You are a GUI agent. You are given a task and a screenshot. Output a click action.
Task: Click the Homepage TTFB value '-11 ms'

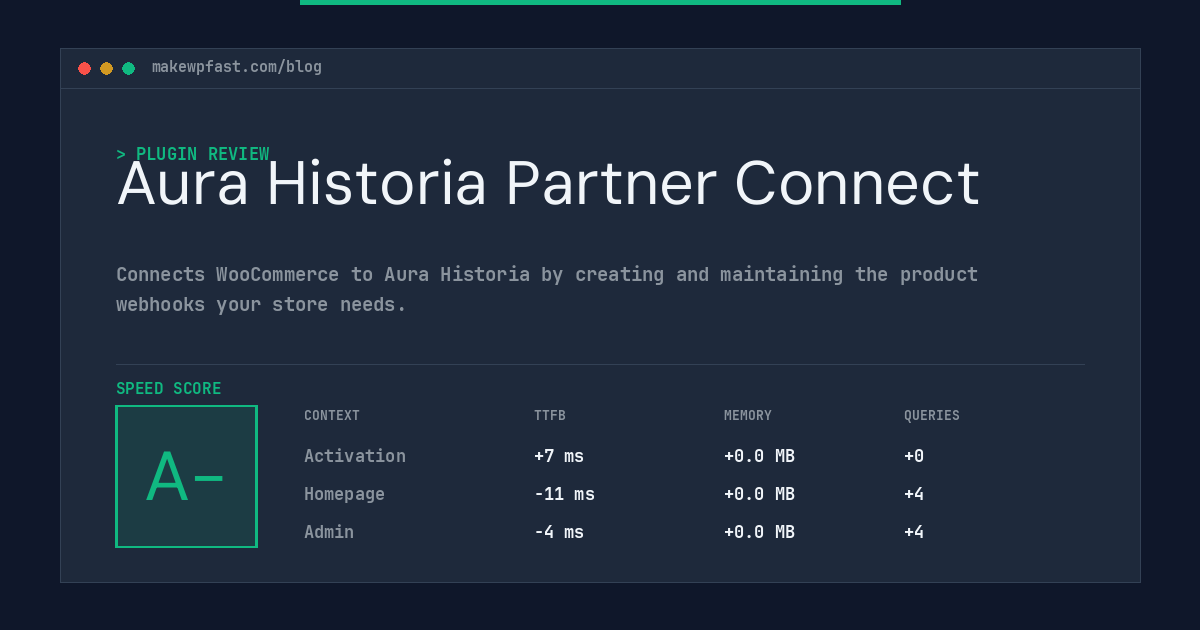(564, 494)
